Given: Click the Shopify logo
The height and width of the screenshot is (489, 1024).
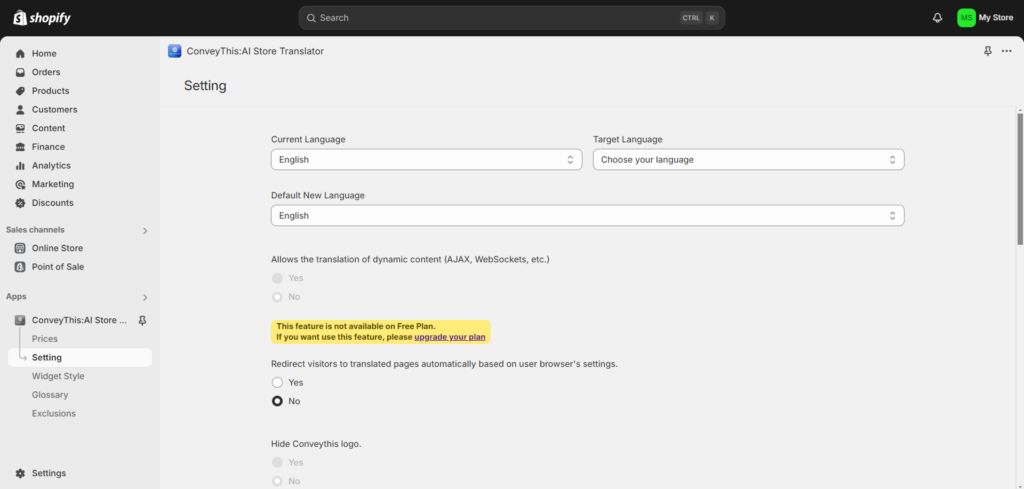Looking at the screenshot, I should point(42,18).
